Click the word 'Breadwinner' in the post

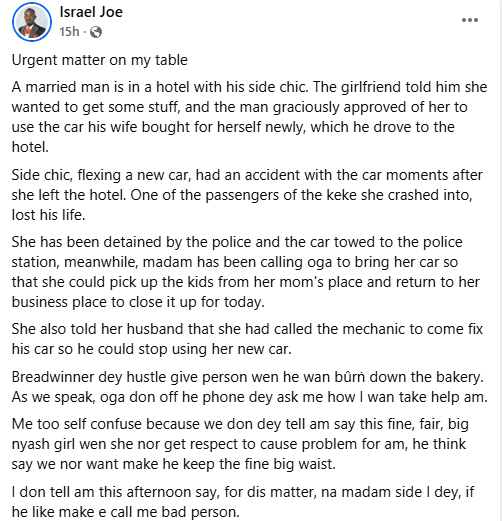tap(53, 377)
